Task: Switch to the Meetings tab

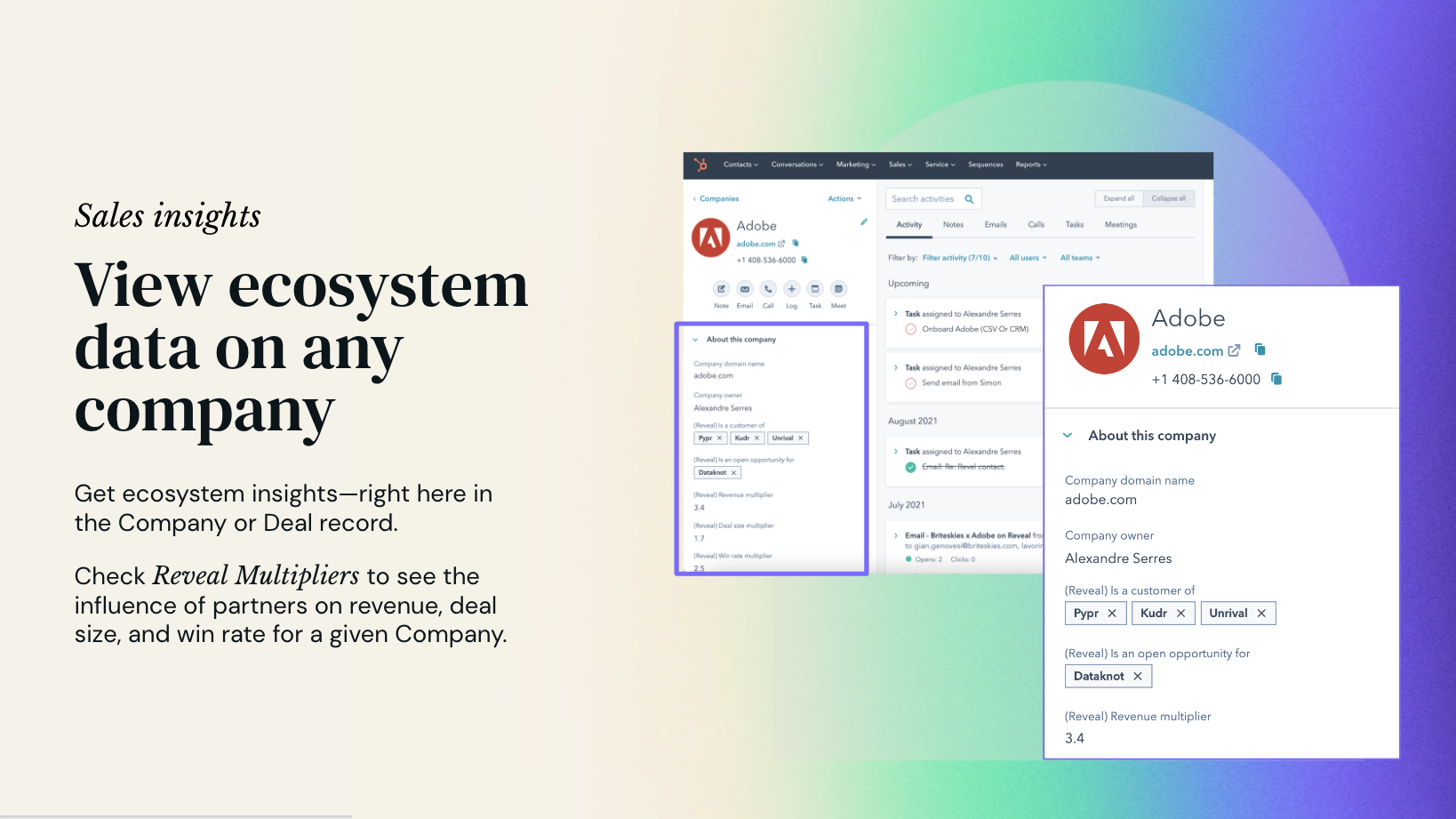Action: tap(1121, 225)
